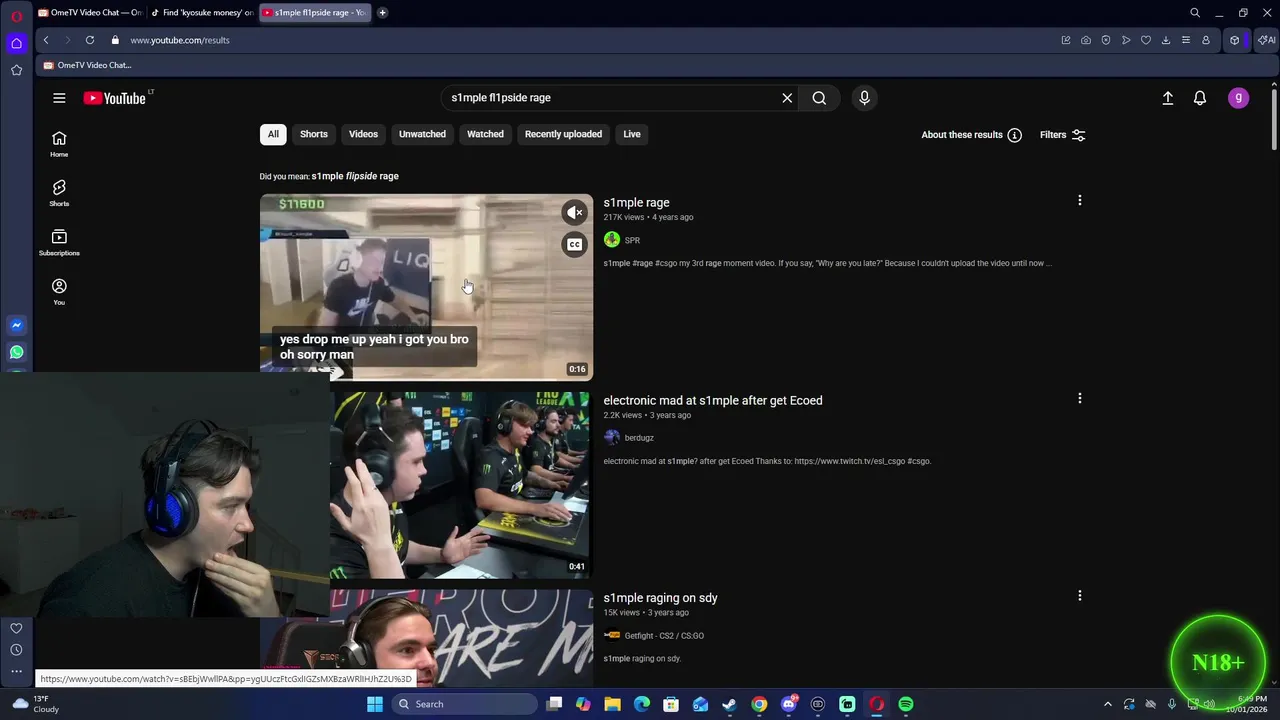Open Opera ad blocker shield

[1106, 40]
